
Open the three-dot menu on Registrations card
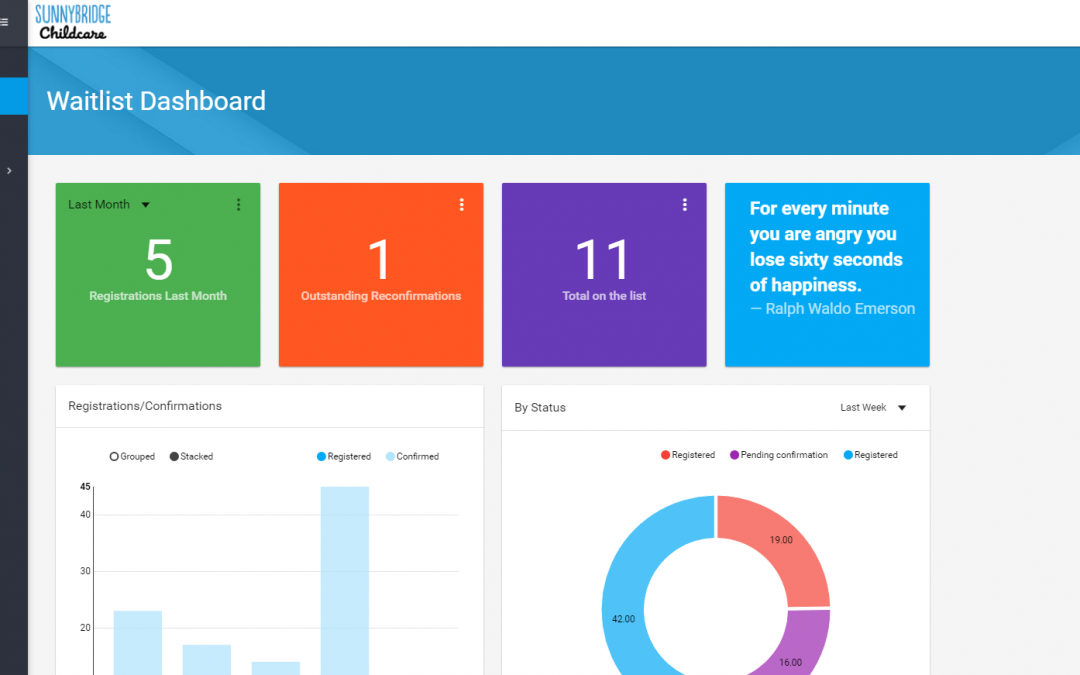tap(238, 205)
